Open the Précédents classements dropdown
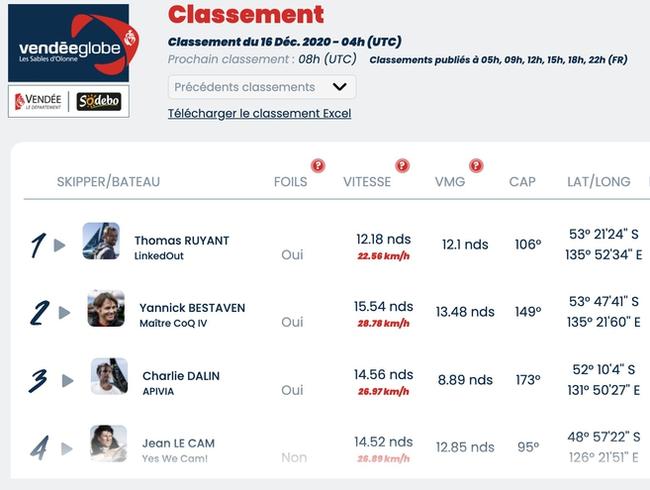This screenshot has width=650, height=490. point(262,87)
